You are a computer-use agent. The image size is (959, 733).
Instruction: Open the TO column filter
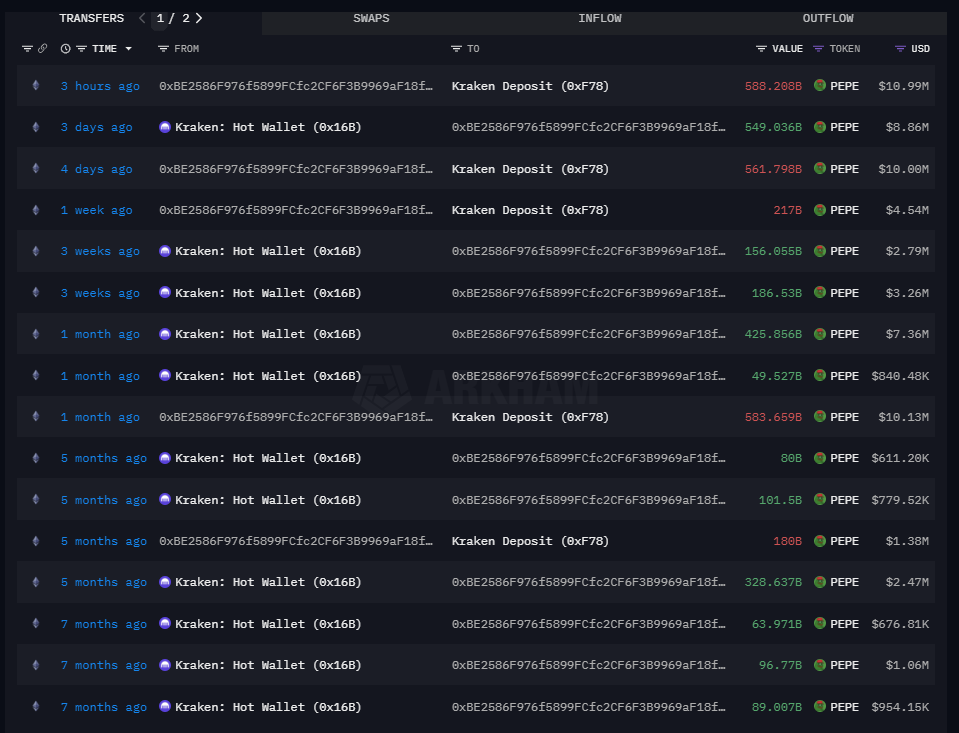456,48
